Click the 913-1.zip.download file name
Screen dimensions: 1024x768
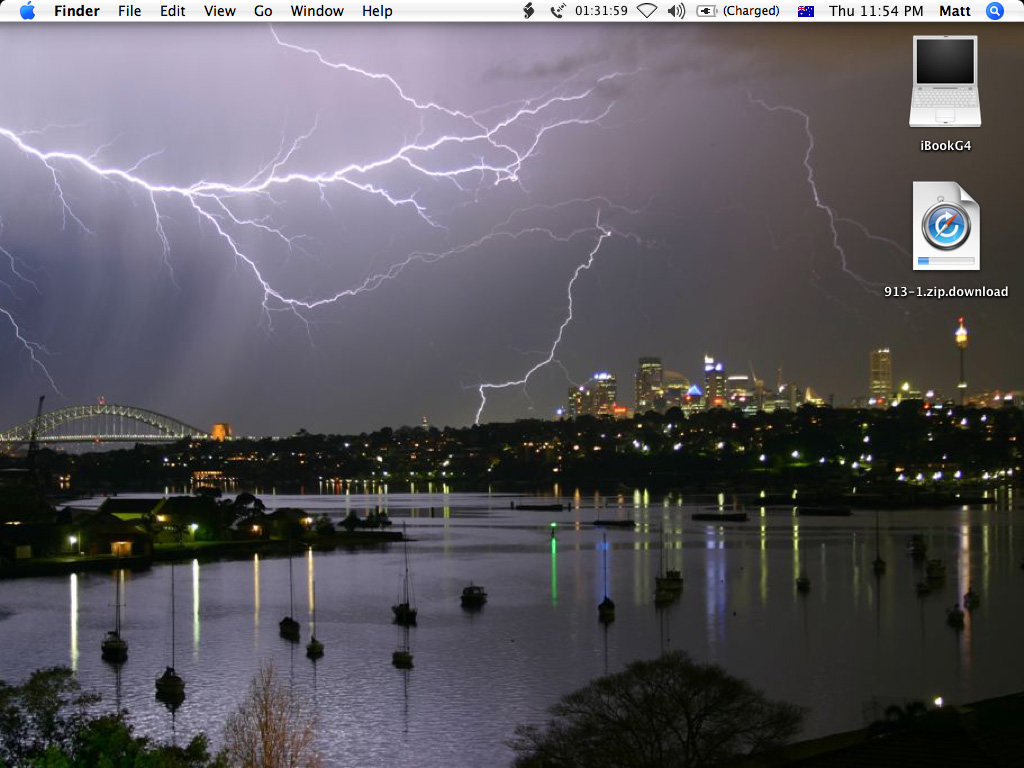pos(946,292)
